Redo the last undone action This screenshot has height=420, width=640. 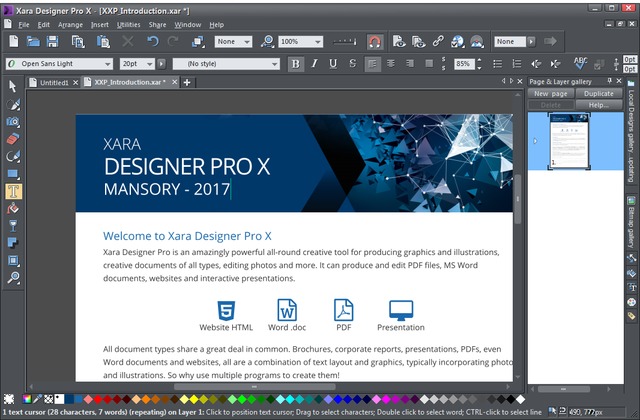(173, 41)
